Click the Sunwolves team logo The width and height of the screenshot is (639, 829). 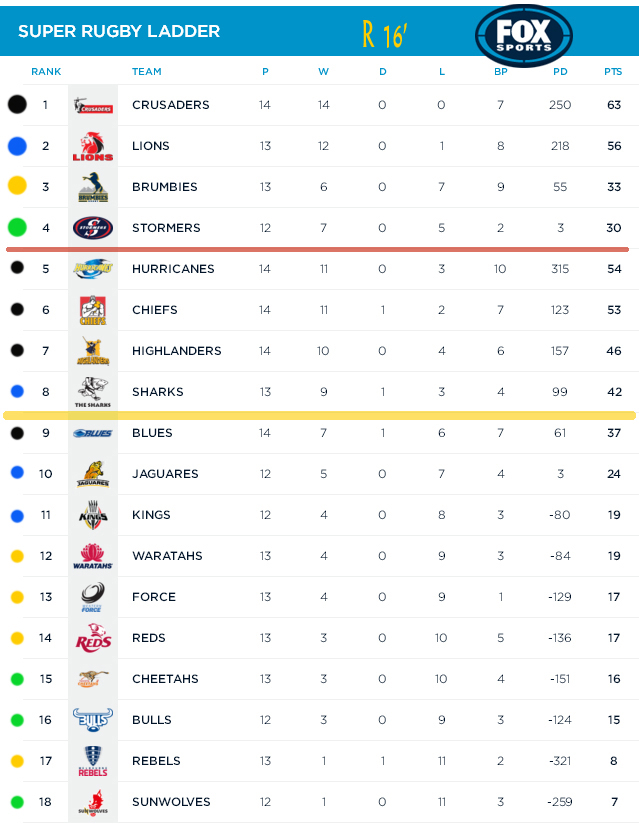[x=92, y=802]
